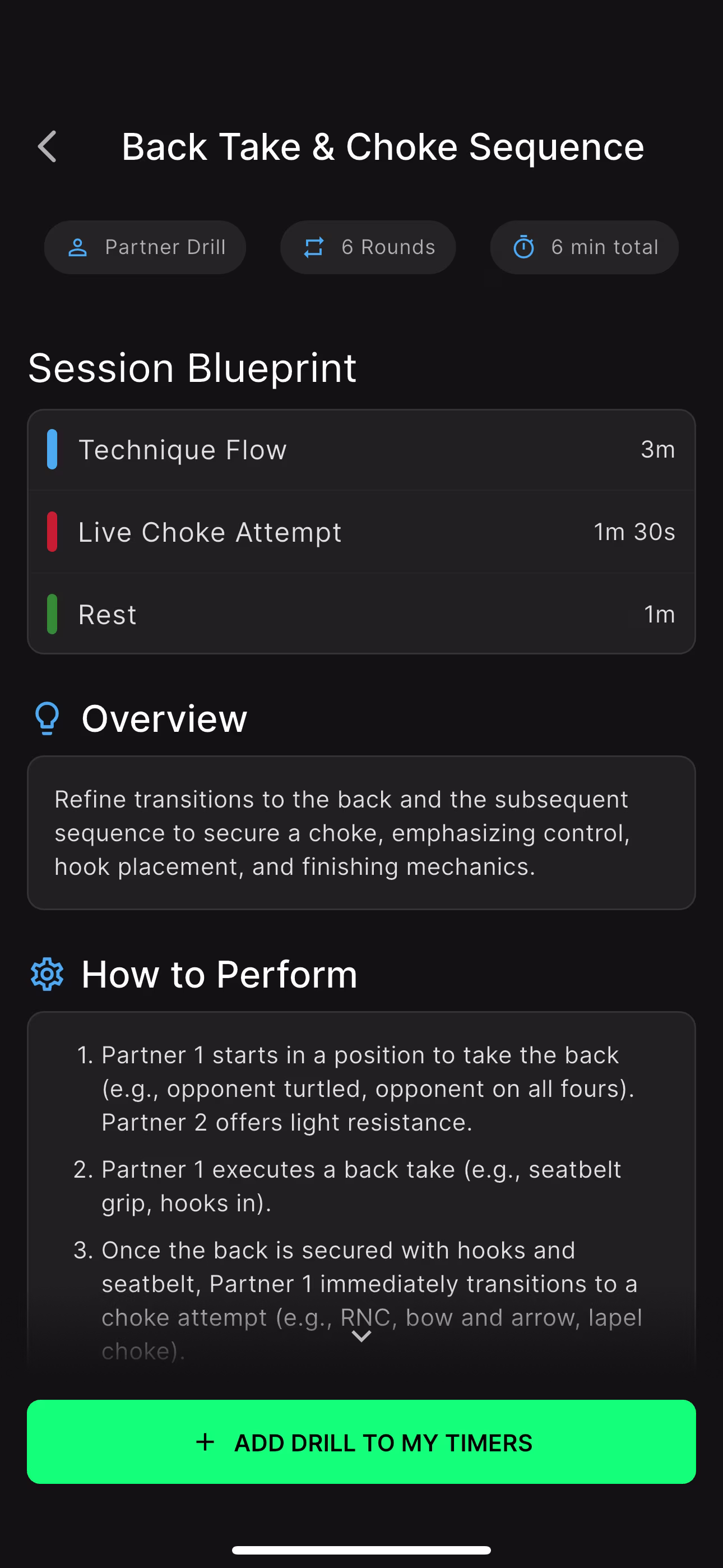Tap the red Live Choke Attempt color bar
Image resolution: width=723 pixels, height=1568 pixels.
pyautogui.click(x=52, y=532)
